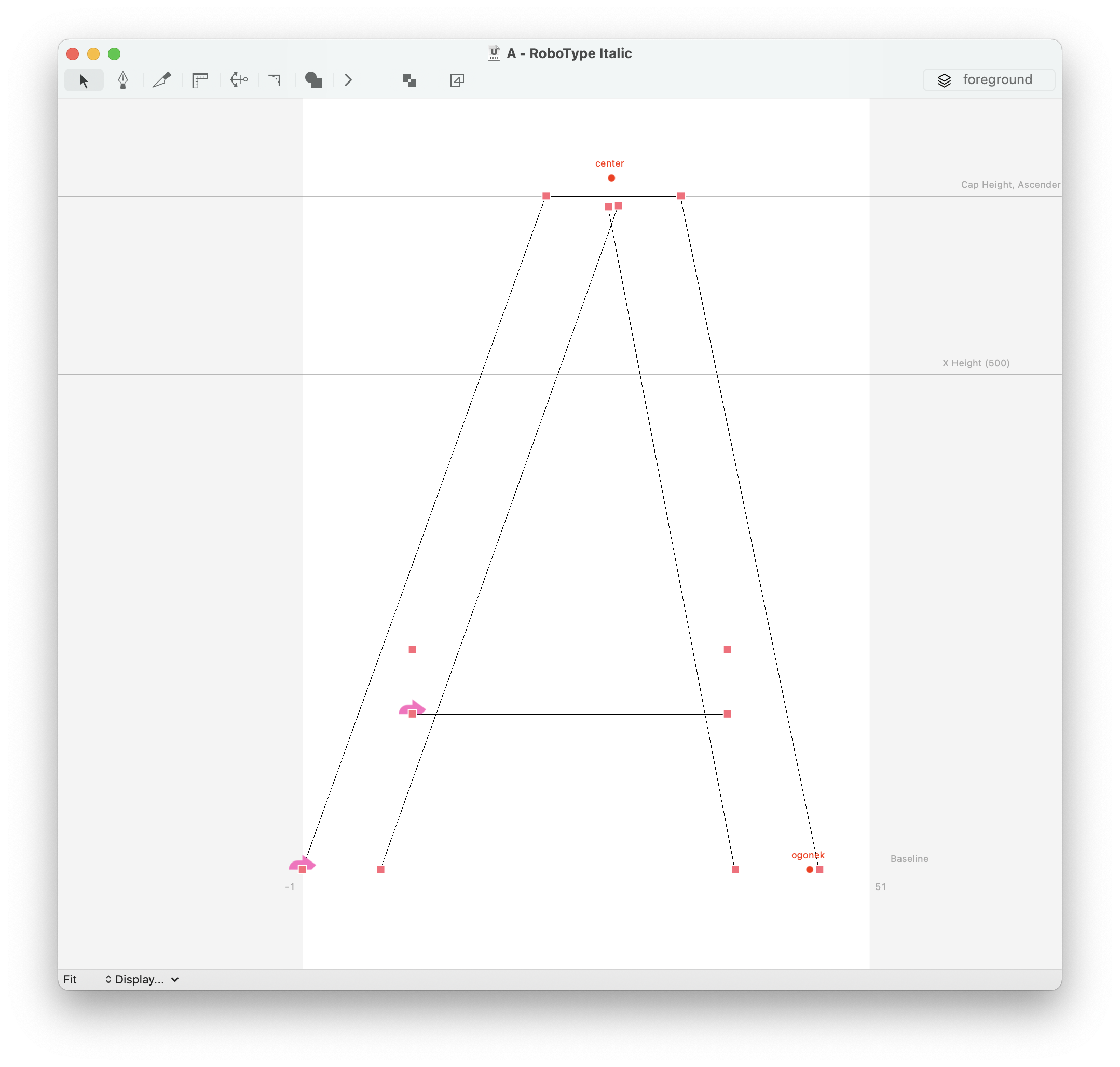Click the Remove Overlap squares icon
Image resolution: width=1120 pixels, height=1067 pixels.
click(409, 80)
